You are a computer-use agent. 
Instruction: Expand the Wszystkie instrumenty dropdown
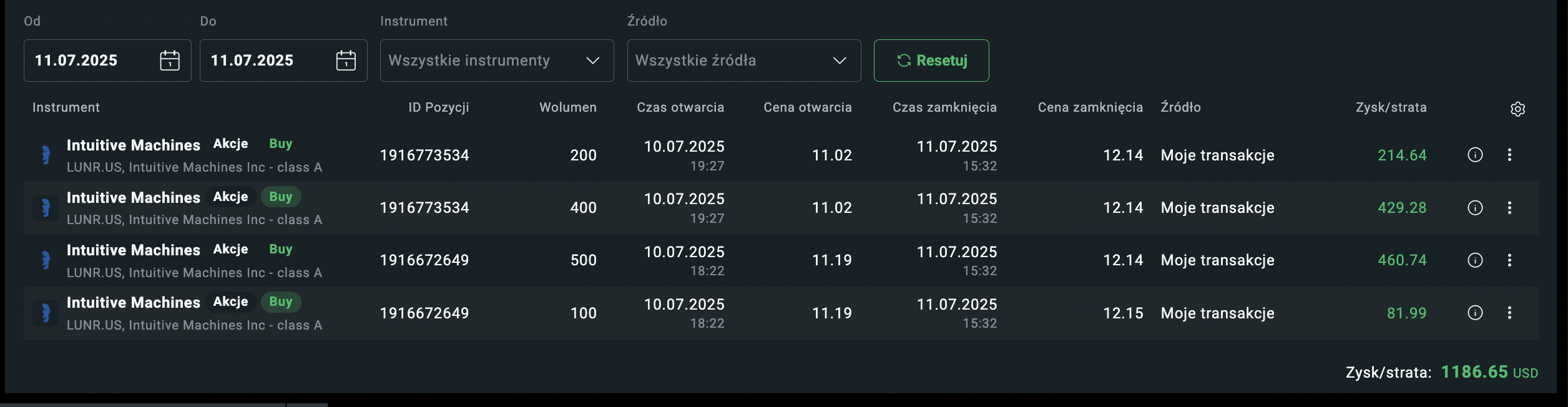496,61
